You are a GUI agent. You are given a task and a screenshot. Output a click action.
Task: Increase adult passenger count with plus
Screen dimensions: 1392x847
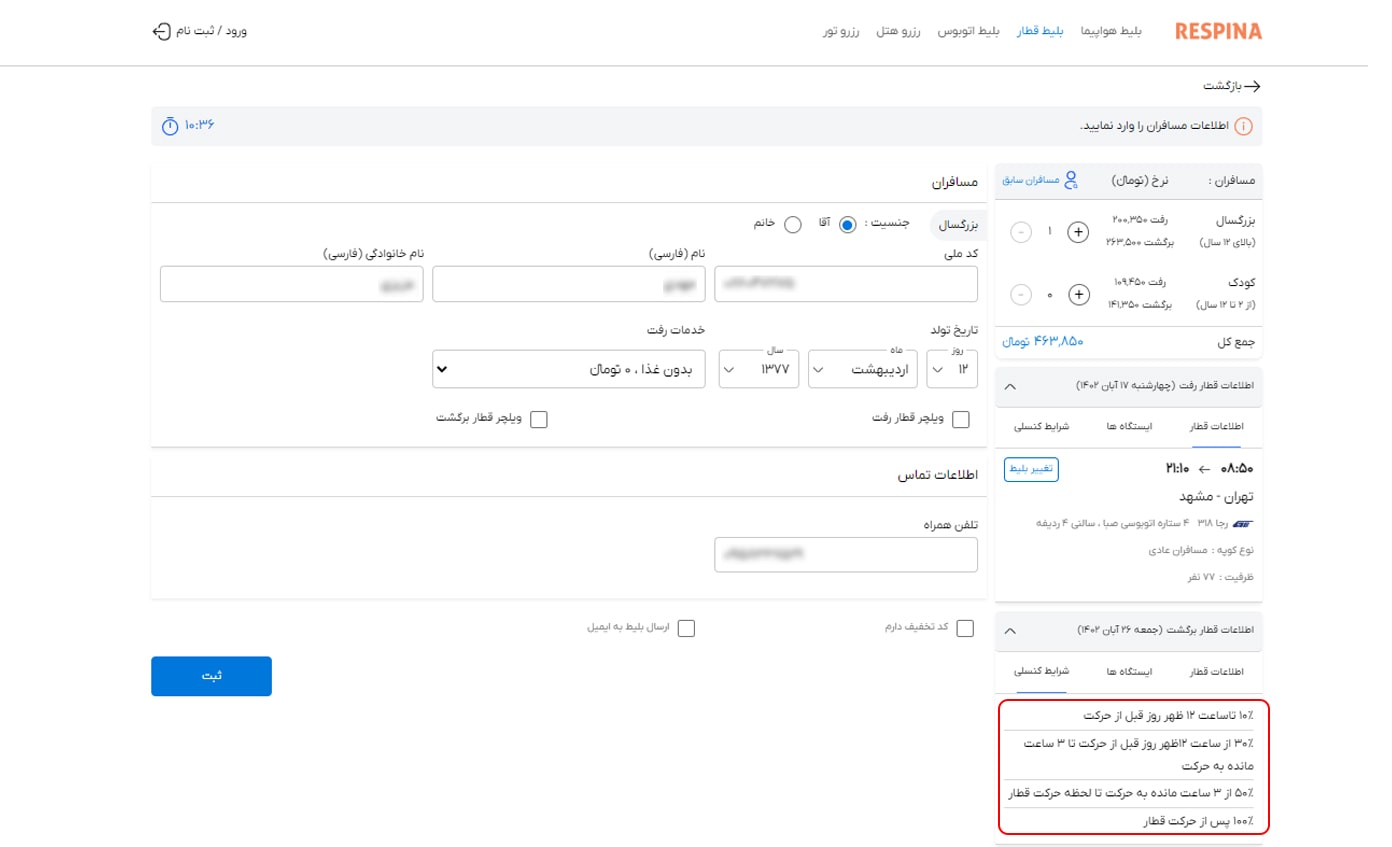[x=1078, y=232]
